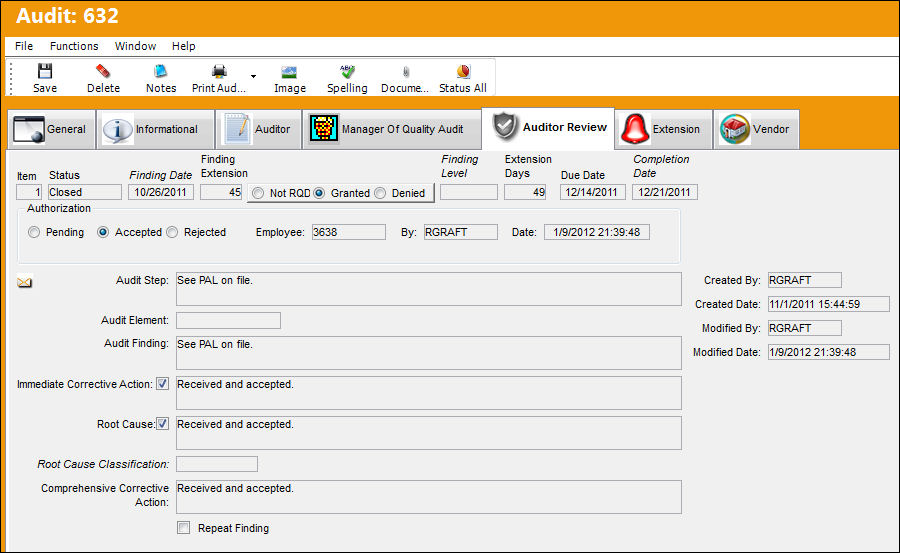Click into the Audit Step text box

tap(429, 289)
